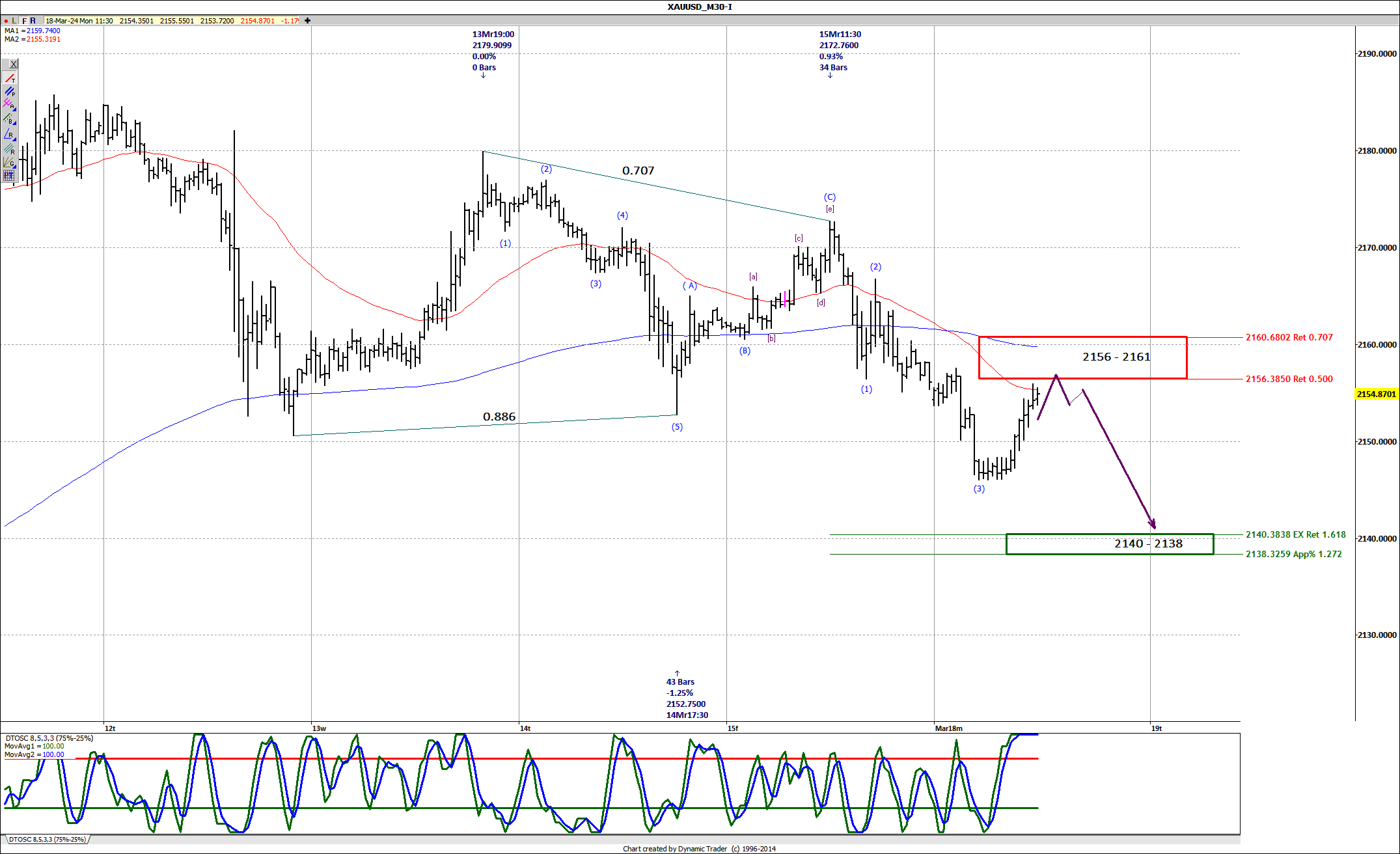The height and width of the screenshot is (854, 1400).
Task: Click the Chart created by Dynamic Trader footer
Action: point(699,849)
